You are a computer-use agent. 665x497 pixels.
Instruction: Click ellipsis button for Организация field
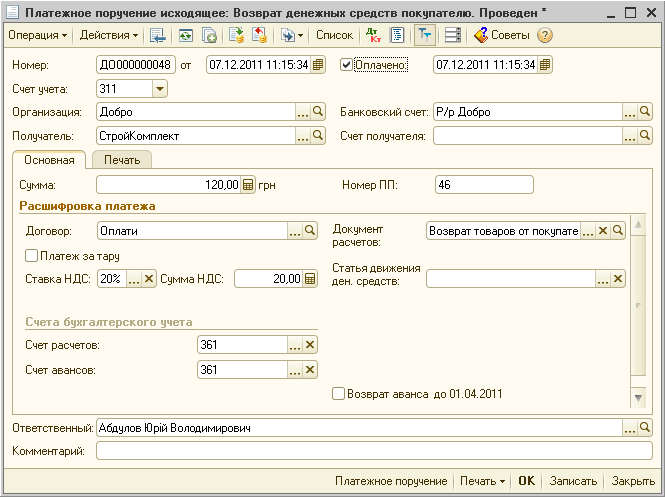(302, 112)
